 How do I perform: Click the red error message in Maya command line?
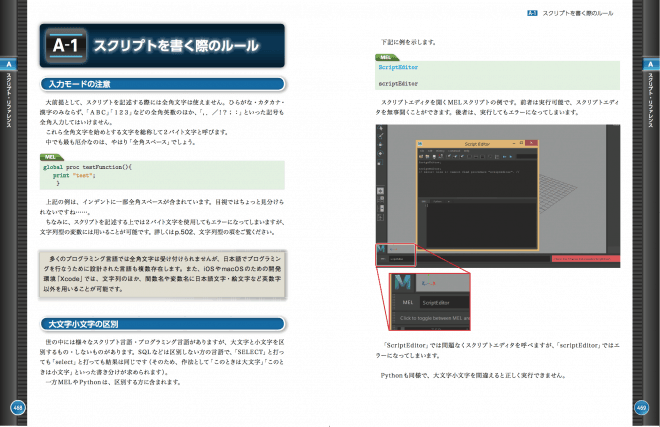(x=585, y=259)
